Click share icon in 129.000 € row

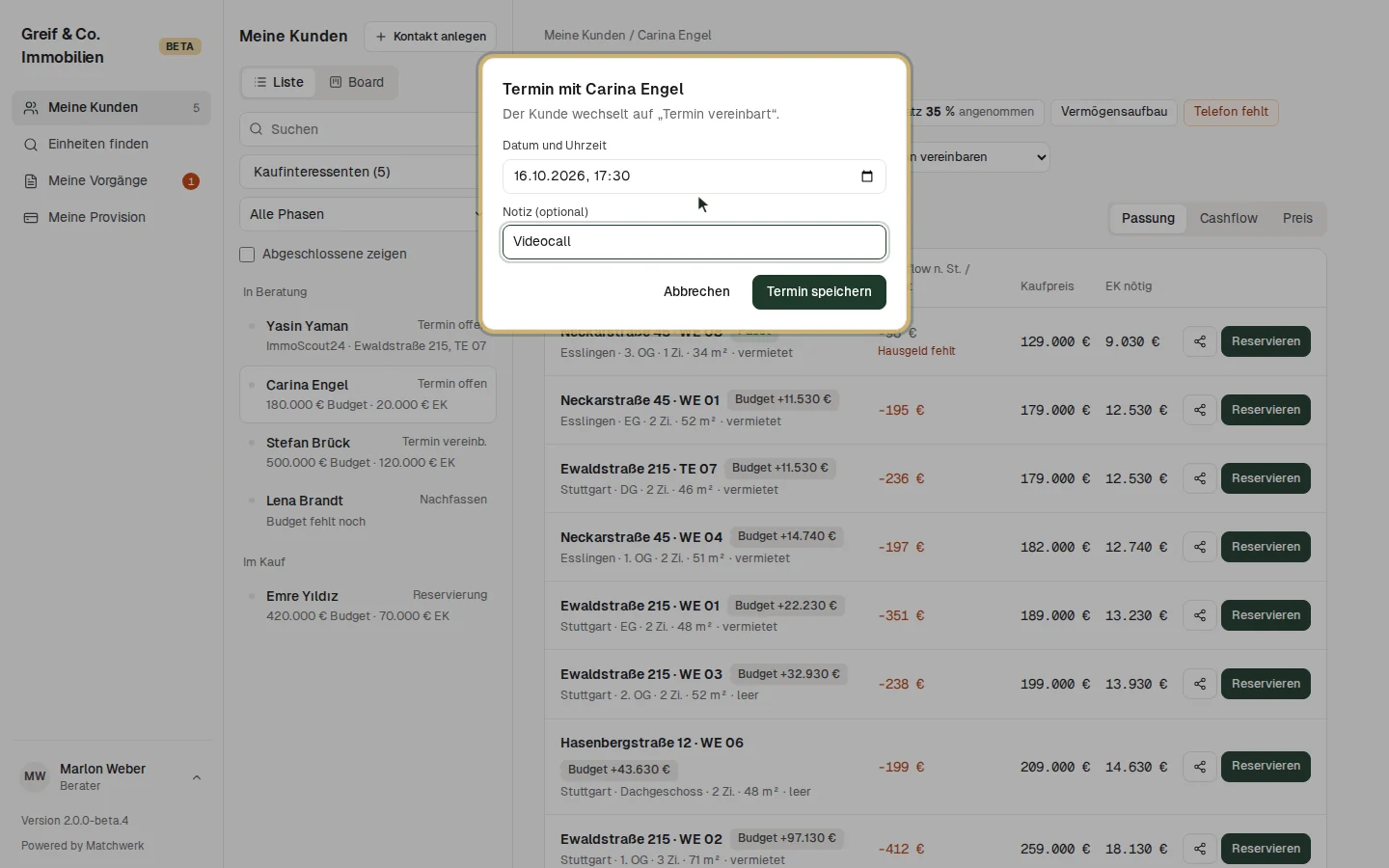point(1200,341)
